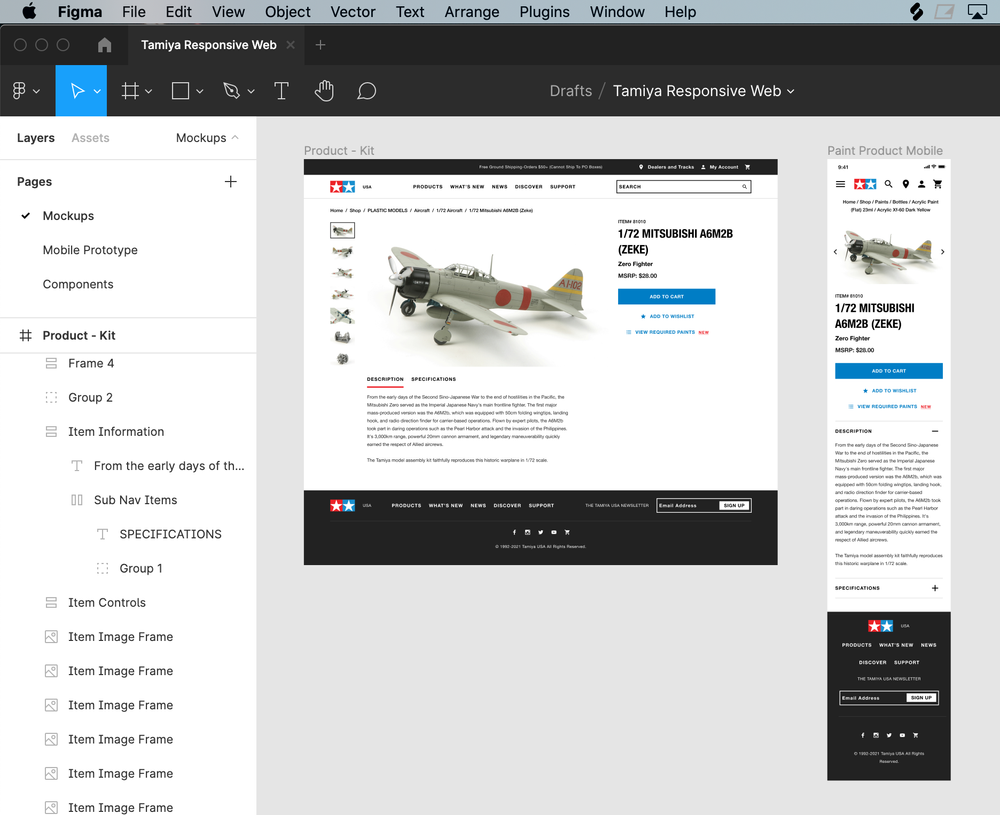Click the Sign Up button in desktop footer
This screenshot has width=1000, height=815.
tap(734, 506)
